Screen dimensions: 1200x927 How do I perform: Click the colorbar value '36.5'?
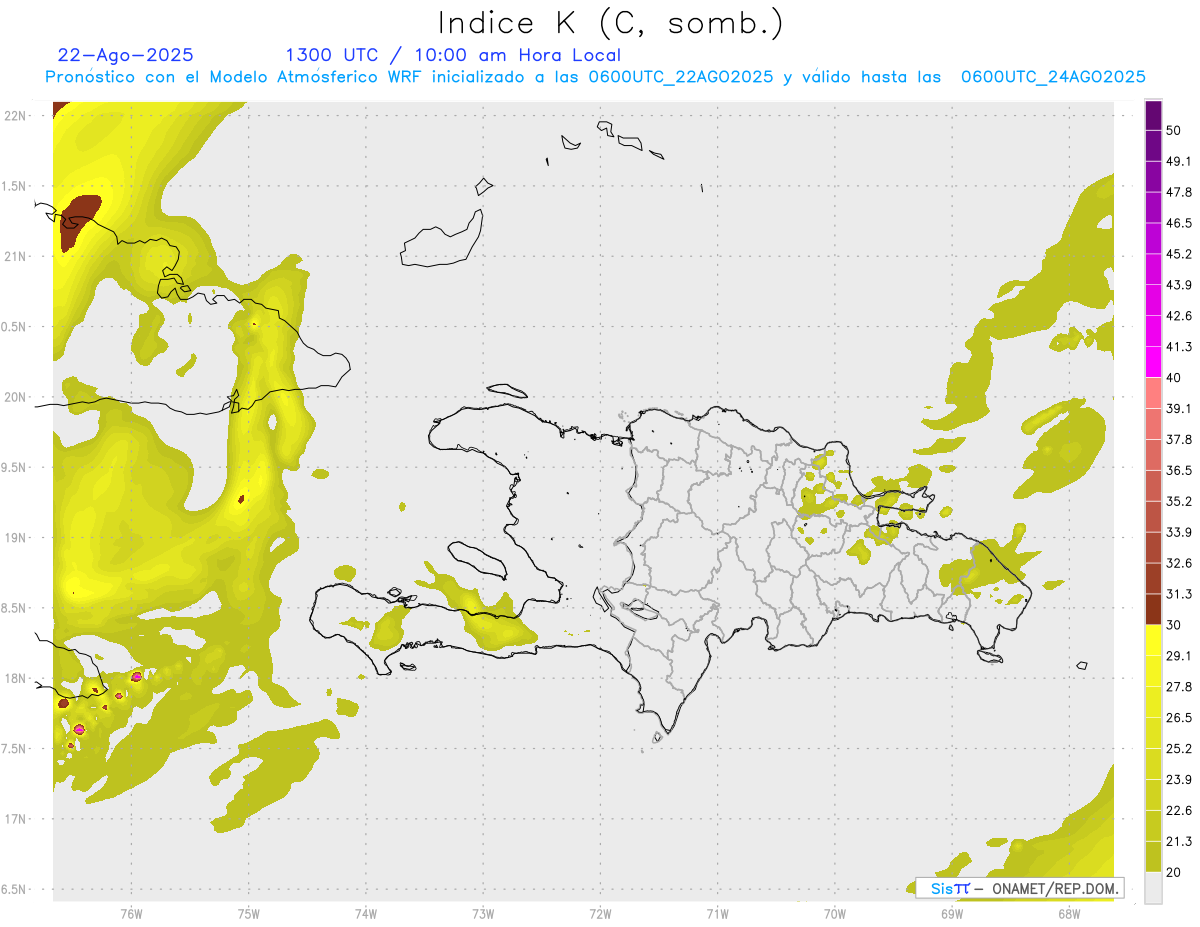tap(1179, 470)
